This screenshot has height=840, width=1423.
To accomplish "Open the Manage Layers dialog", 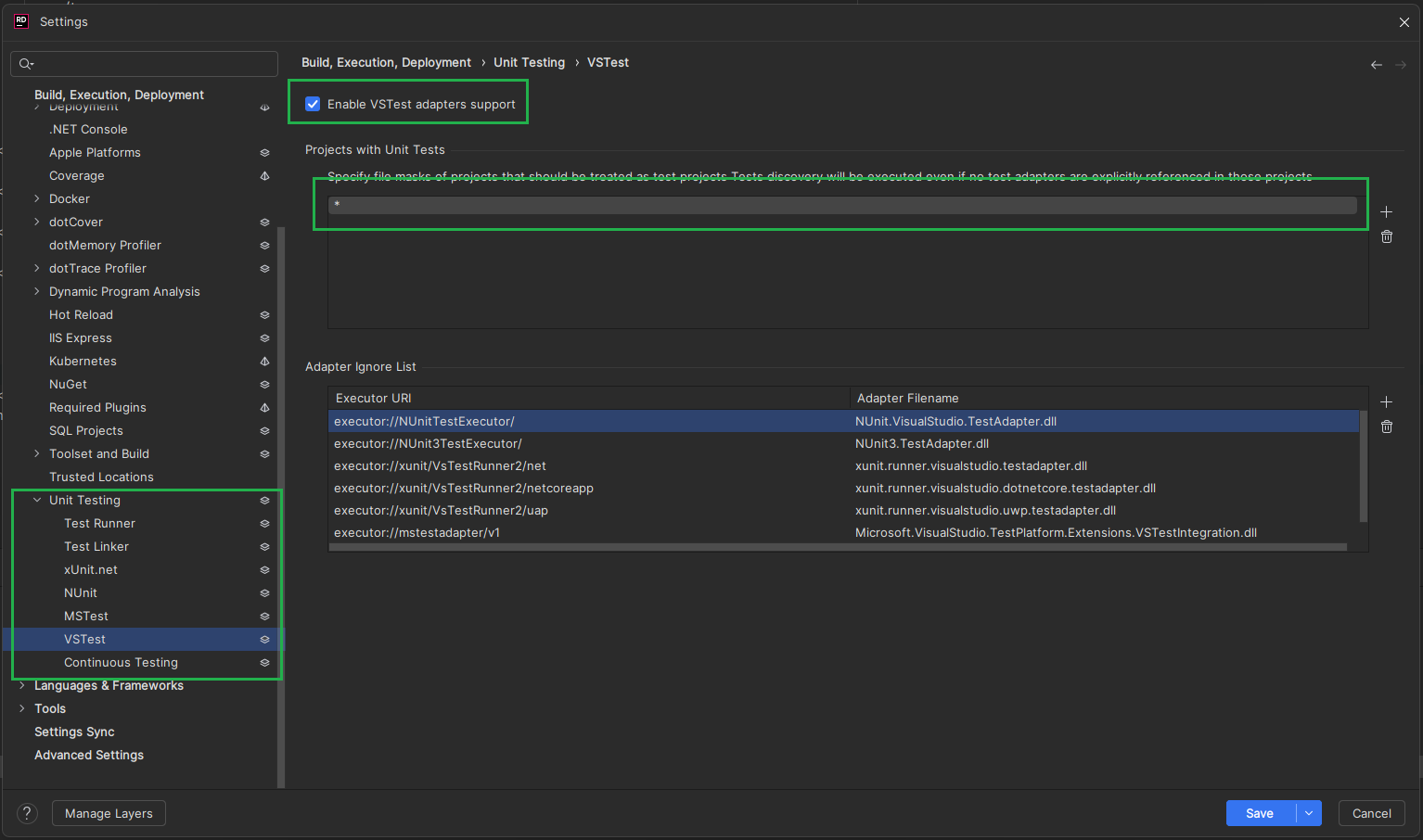I will (108, 812).
